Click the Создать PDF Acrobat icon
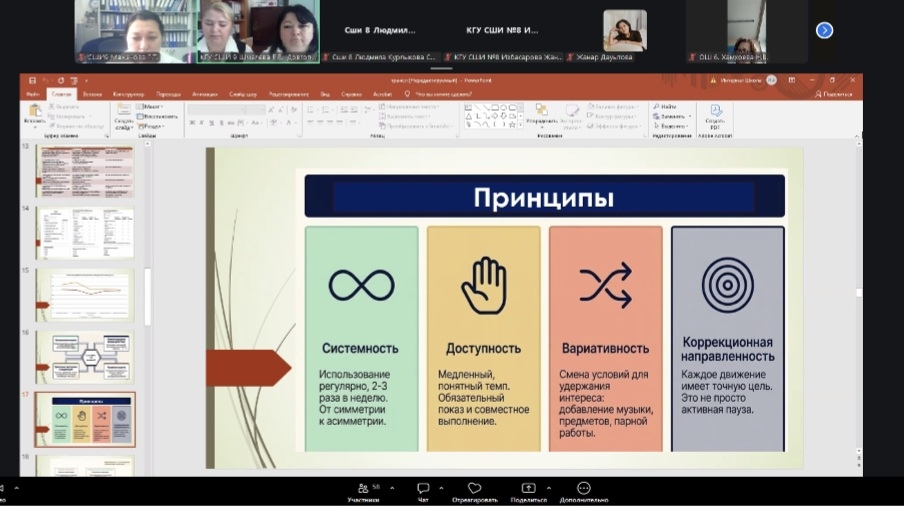 (716, 114)
